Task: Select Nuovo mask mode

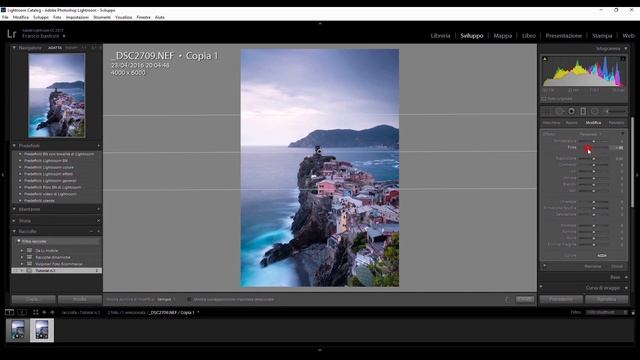Action: tap(571, 122)
